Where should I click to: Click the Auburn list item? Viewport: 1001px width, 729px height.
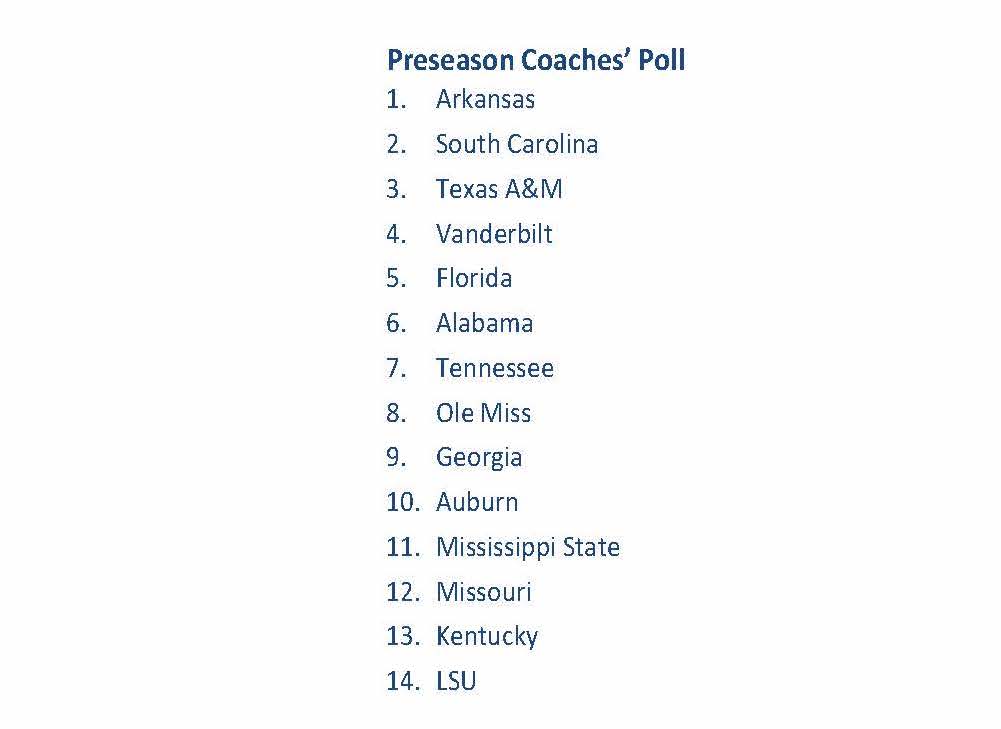tap(477, 502)
